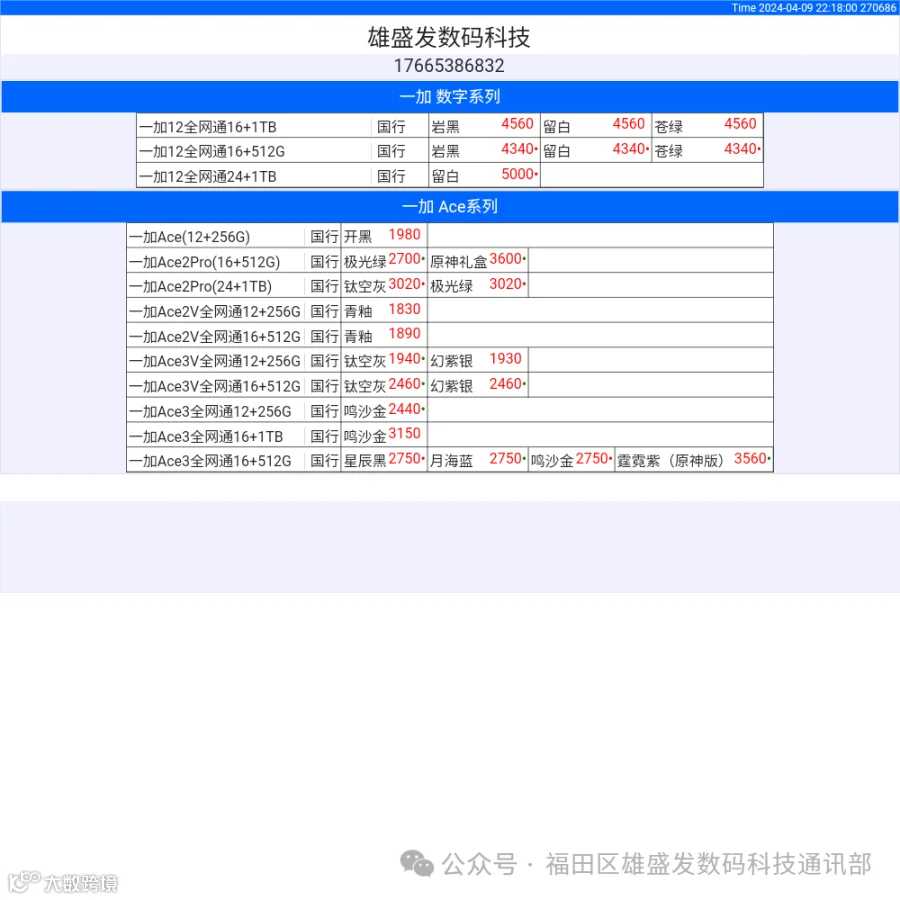Viewport: 900px width, 900px height.
Task: Click 原神礼盒 label in Ace2Pro 16+512G row
Action: pyautogui.click(x=459, y=262)
